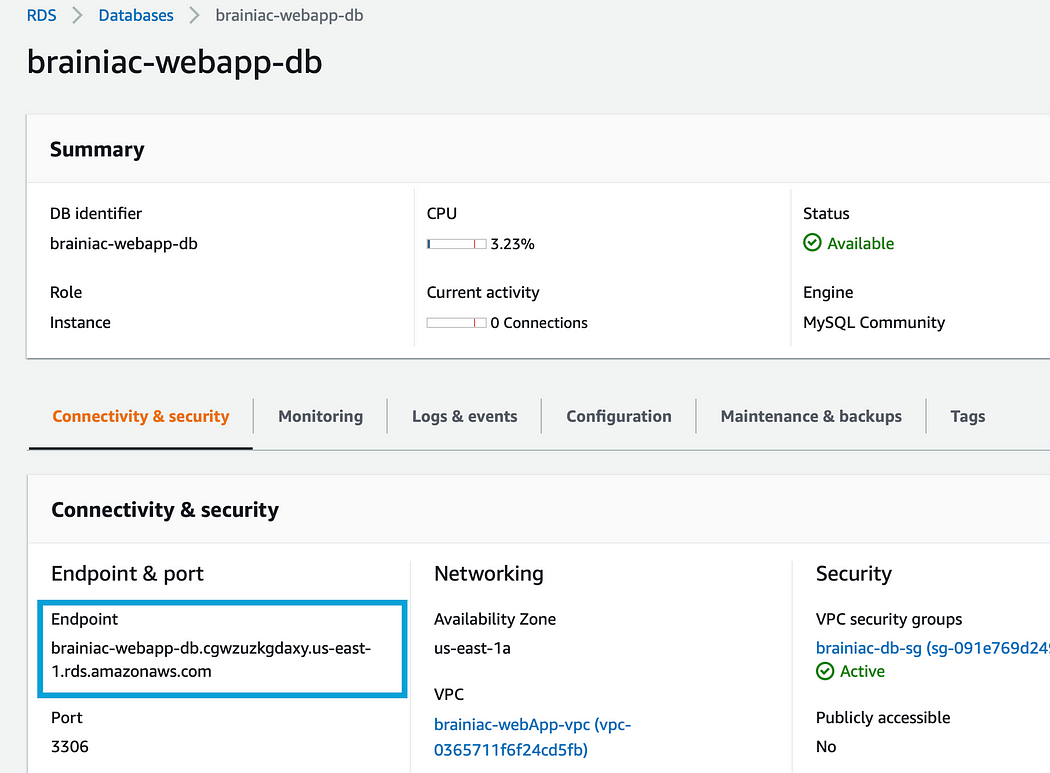Click the Active security group status text
Screen dimensions: 1050x773
pos(862,671)
